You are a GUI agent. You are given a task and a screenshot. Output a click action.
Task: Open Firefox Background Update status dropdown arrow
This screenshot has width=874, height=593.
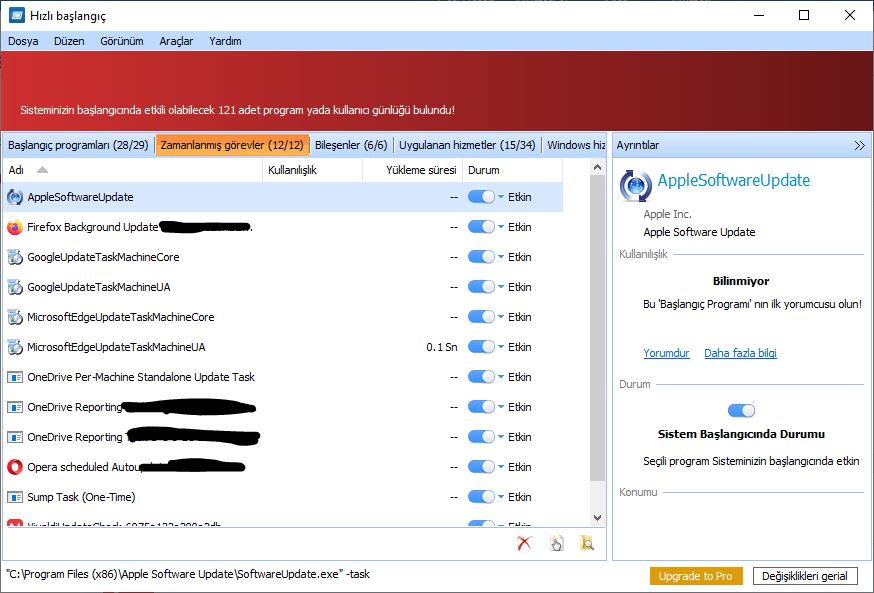pyautogui.click(x=501, y=227)
